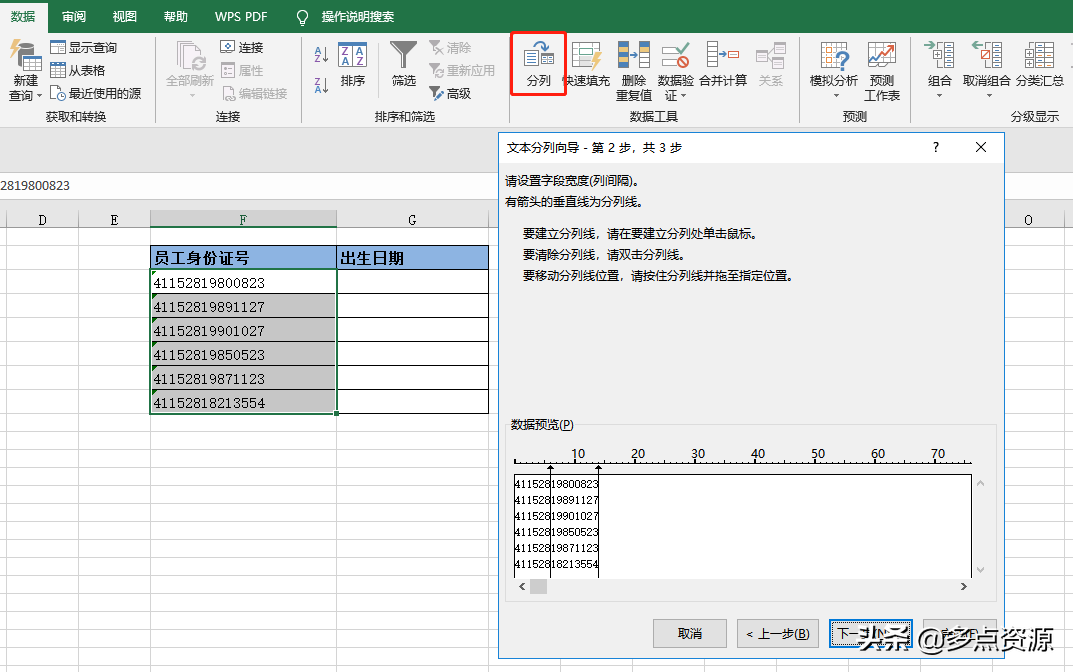
Task: Click the horizontal scrollbar thumb in the preview
Action: click(539, 586)
